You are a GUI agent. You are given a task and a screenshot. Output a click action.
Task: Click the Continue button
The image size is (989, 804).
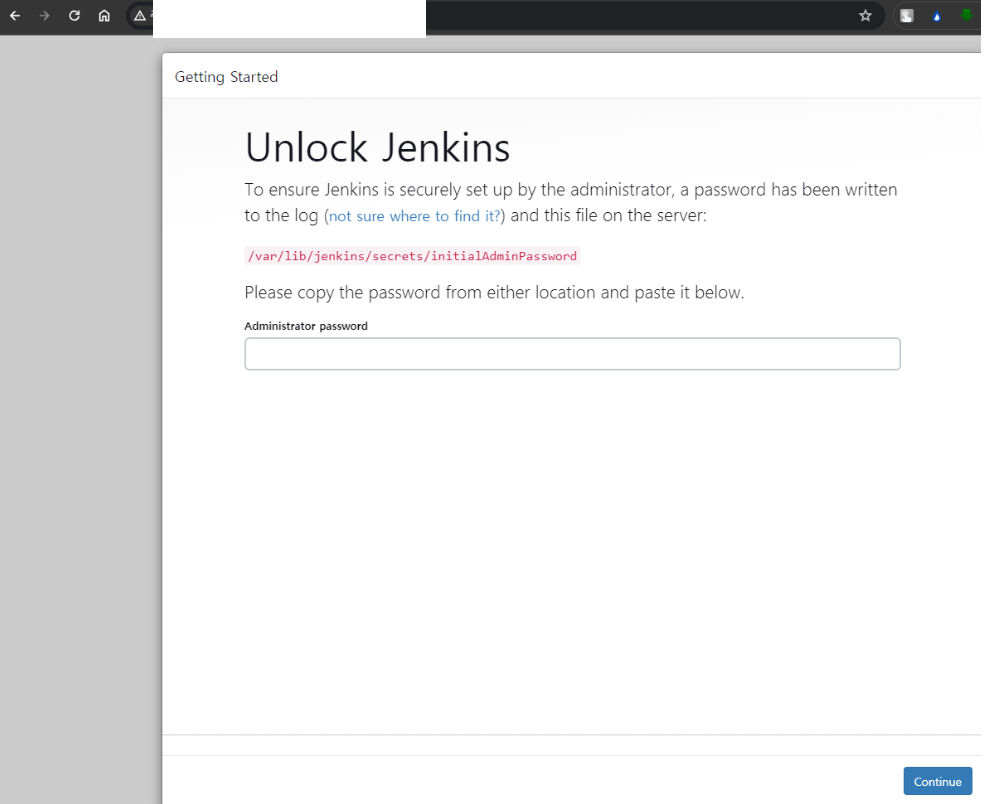(x=937, y=781)
